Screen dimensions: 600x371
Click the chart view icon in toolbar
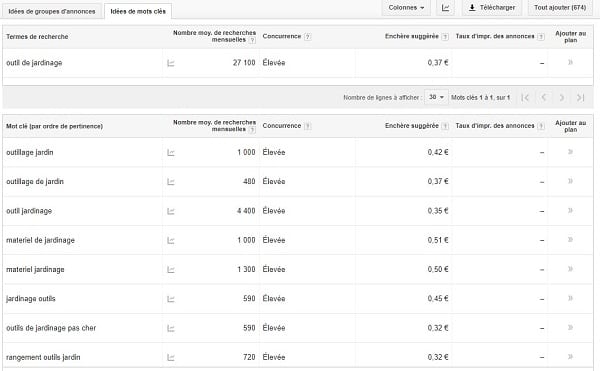coord(445,8)
